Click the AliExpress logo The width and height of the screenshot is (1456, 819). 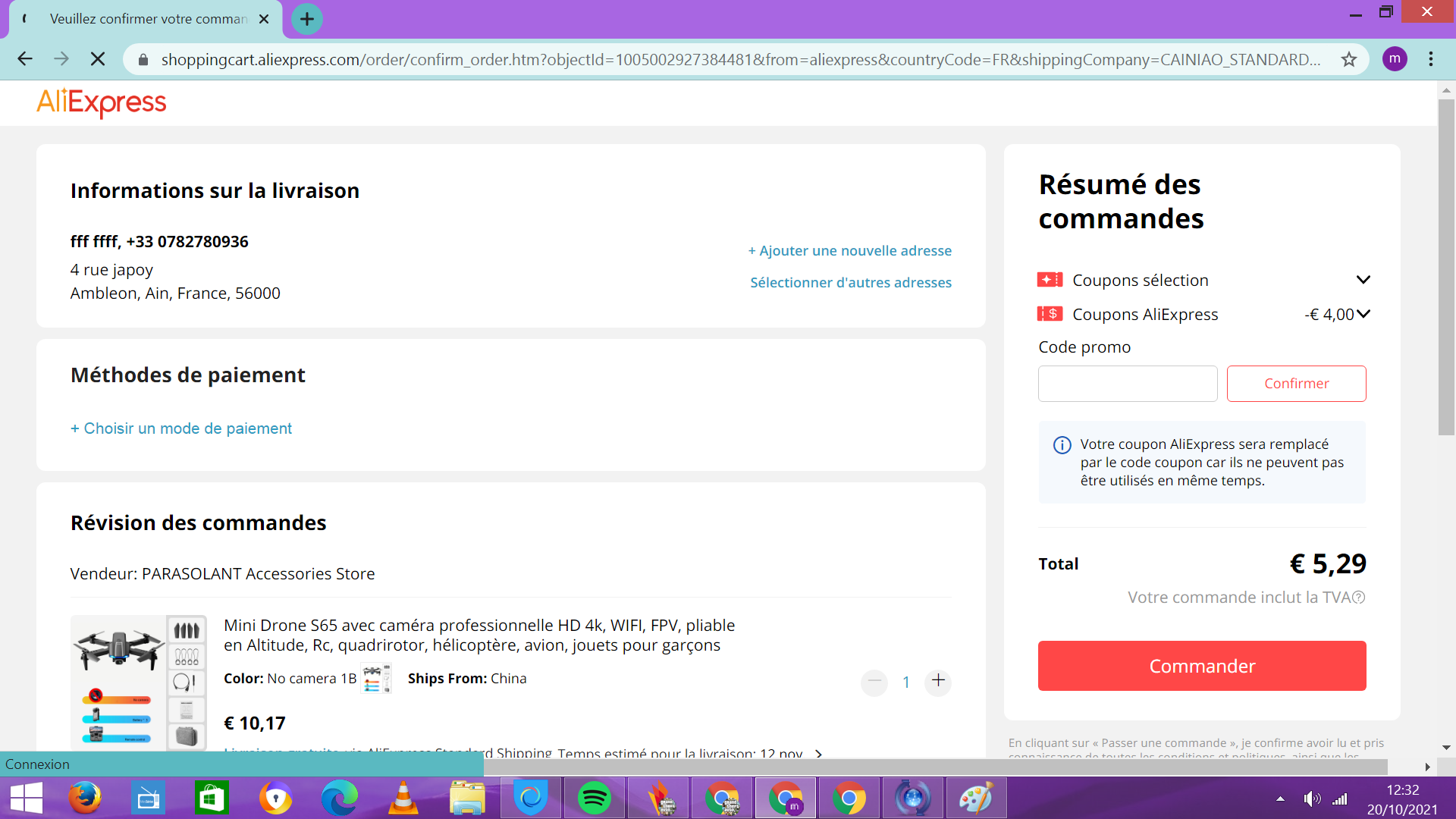point(101,102)
